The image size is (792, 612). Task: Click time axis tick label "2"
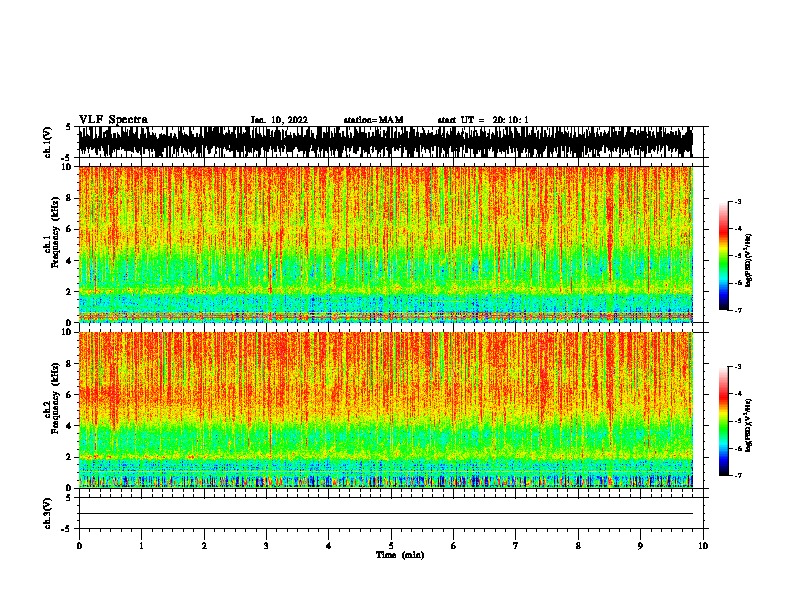coord(204,546)
